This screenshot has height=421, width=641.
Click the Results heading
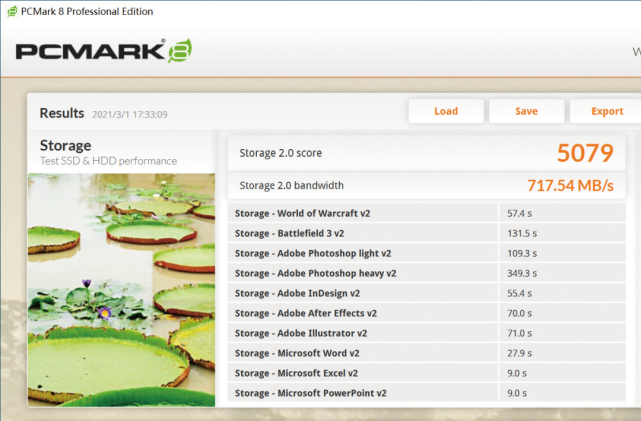62,113
